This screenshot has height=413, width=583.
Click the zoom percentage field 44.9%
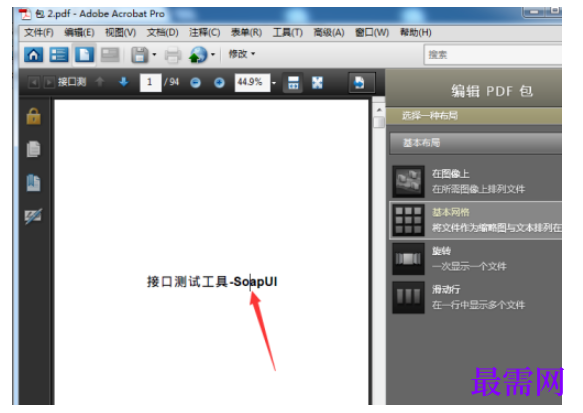(x=252, y=82)
